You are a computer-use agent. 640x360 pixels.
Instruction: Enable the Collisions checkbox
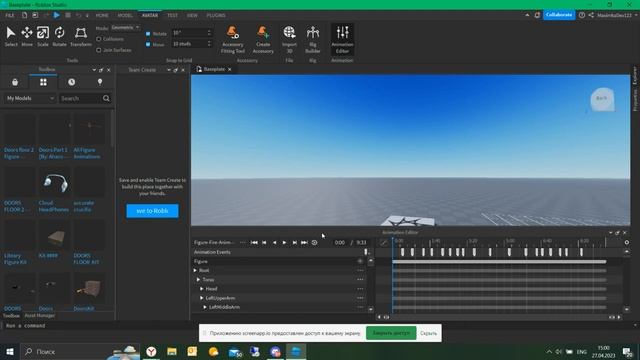pos(98,39)
